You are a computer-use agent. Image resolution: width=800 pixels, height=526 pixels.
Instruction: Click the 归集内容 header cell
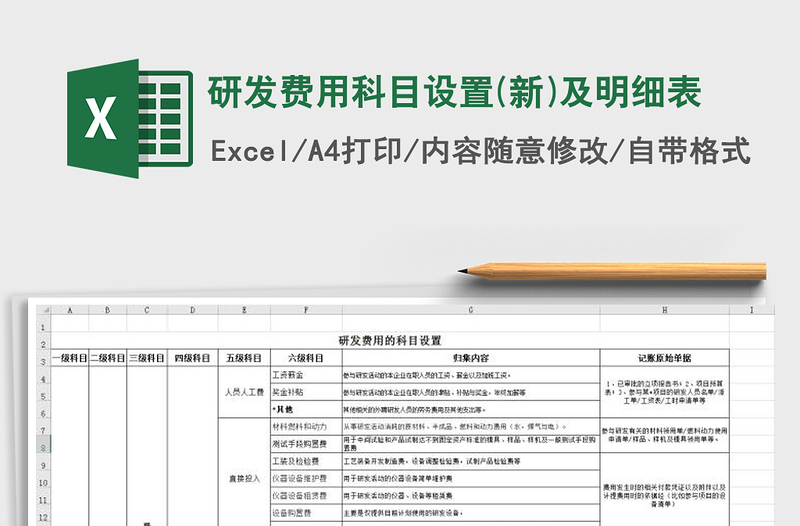pyautogui.click(x=471, y=358)
